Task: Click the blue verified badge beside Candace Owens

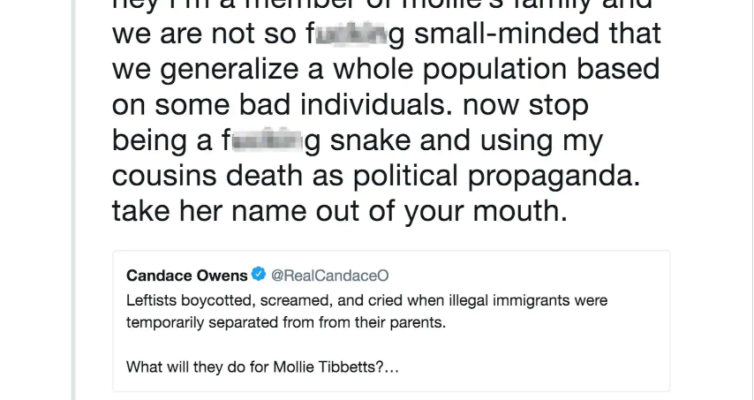Action: pyautogui.click(x=259, y=274)
